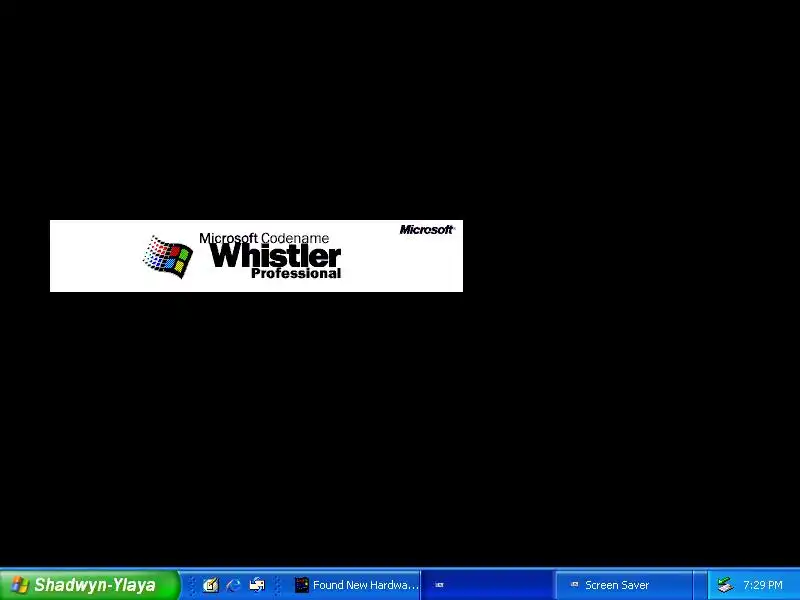Viewport: 800px width, 600px height.
Task: Launch Internet Explorer from quick launch
Action: (x=234, y=585)
